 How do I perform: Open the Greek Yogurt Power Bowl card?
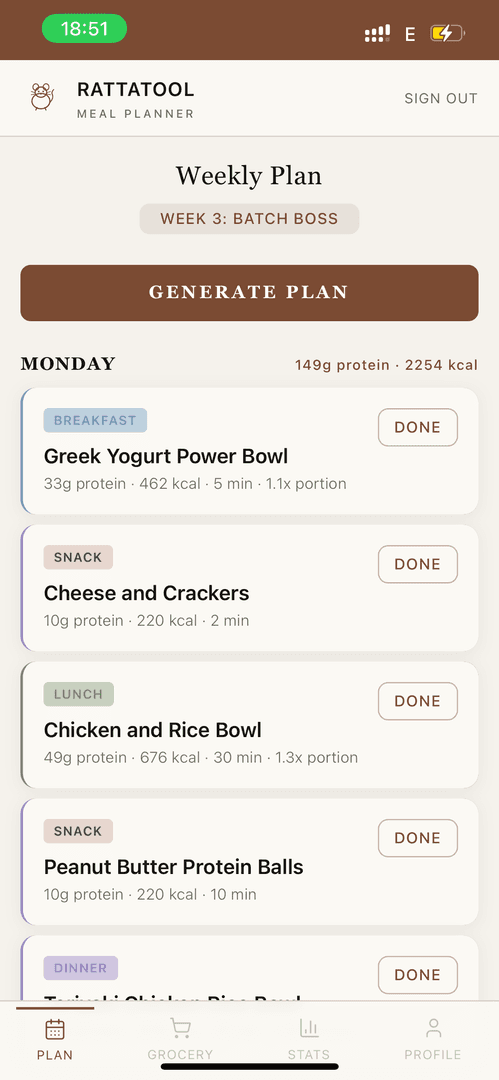pyautogui.click(x=250, y=451)
